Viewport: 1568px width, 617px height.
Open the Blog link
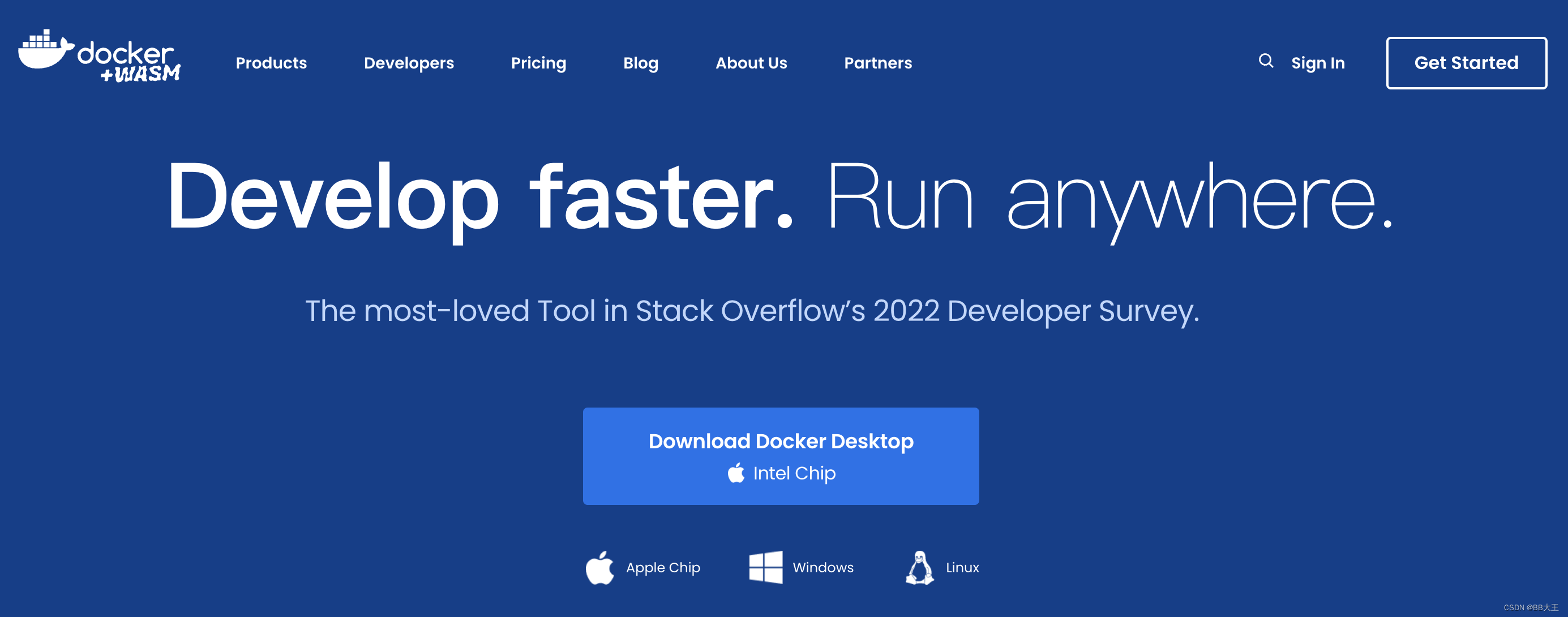point(640,63)
